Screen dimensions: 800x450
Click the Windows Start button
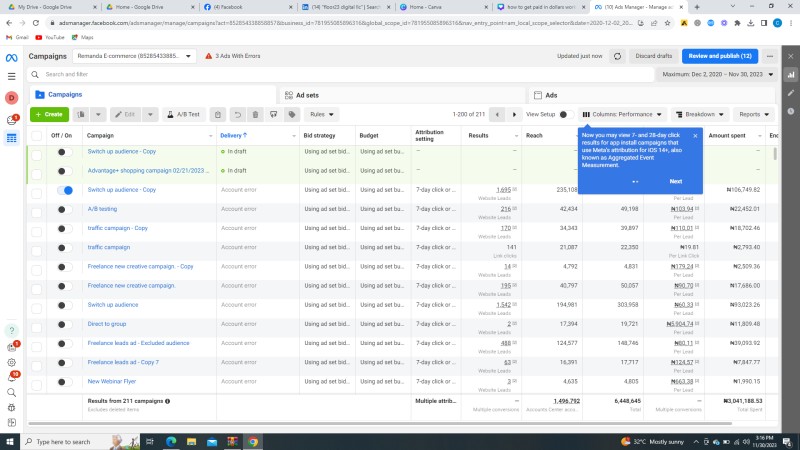10,442
